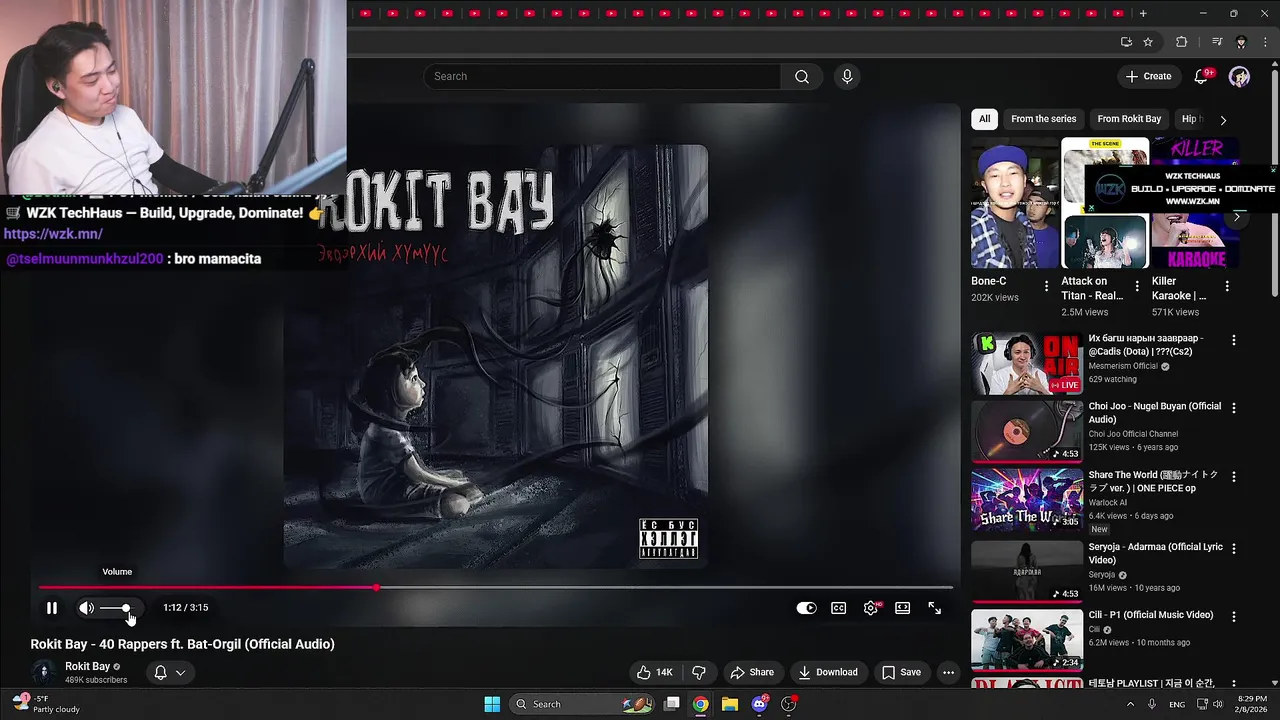Open the Create button
This screenshot has height=720, width=1280.
coord(1148,76)
